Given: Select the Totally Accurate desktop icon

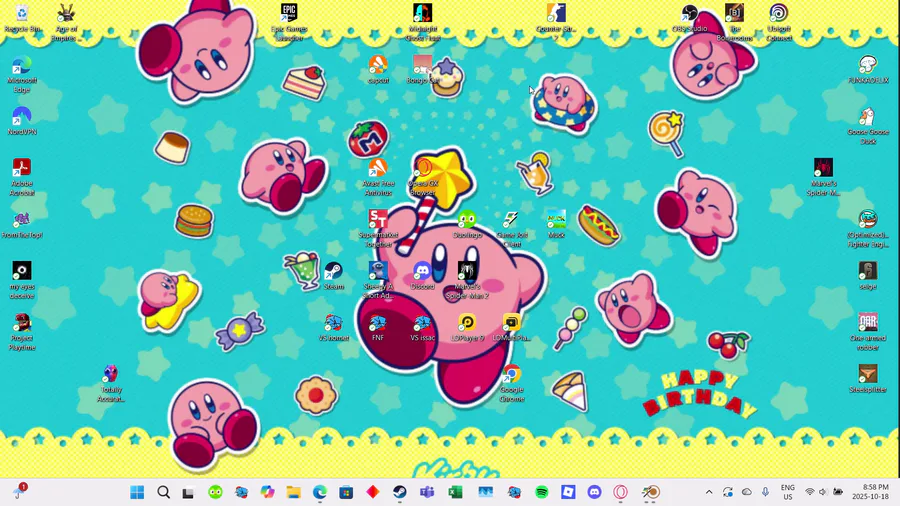Looking at the screenshot, I should [x=111, y=384].
